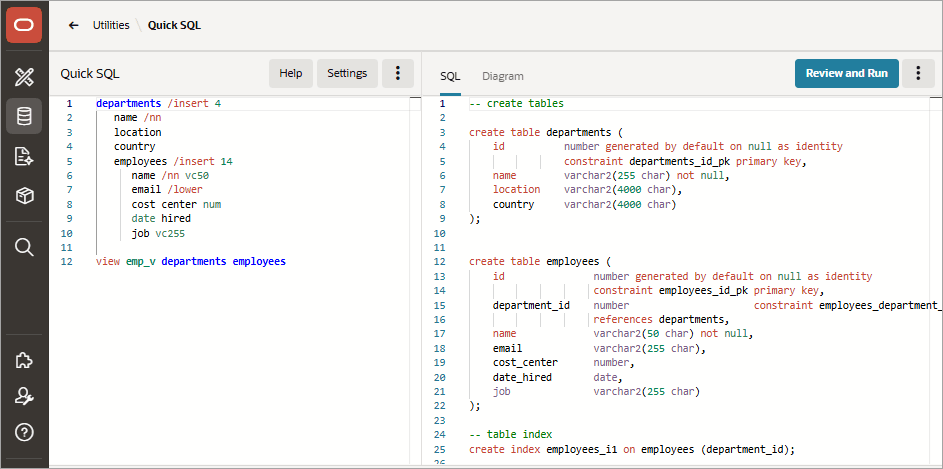
Task: Open SQL Workshop database icon
Action: pyautogui.click(x=24, y=116)
